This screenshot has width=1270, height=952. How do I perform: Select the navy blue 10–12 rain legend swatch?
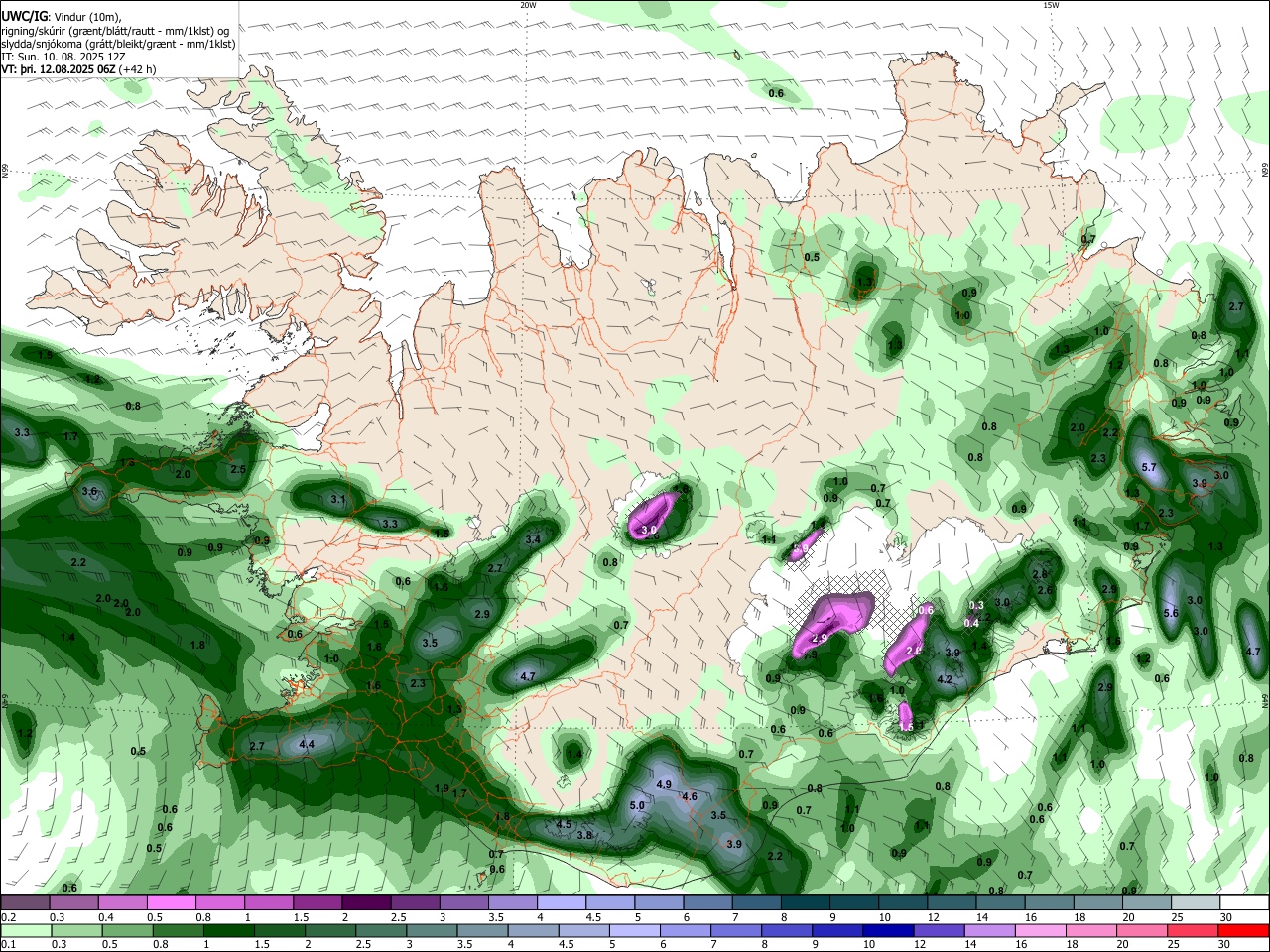click(x=889, y=930)
